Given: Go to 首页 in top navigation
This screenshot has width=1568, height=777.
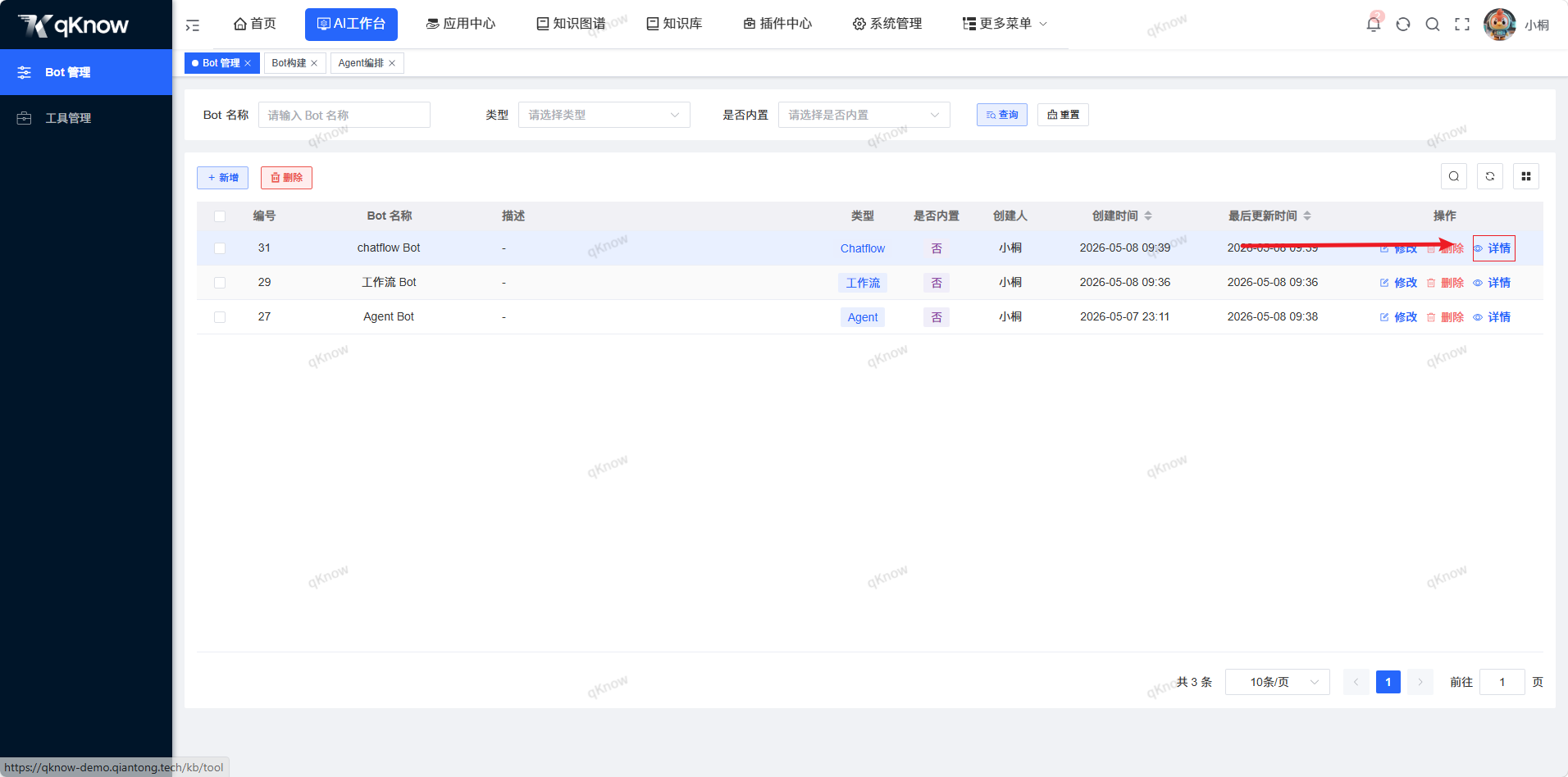Looking at the screenshot, I should (x=255, y=24).
